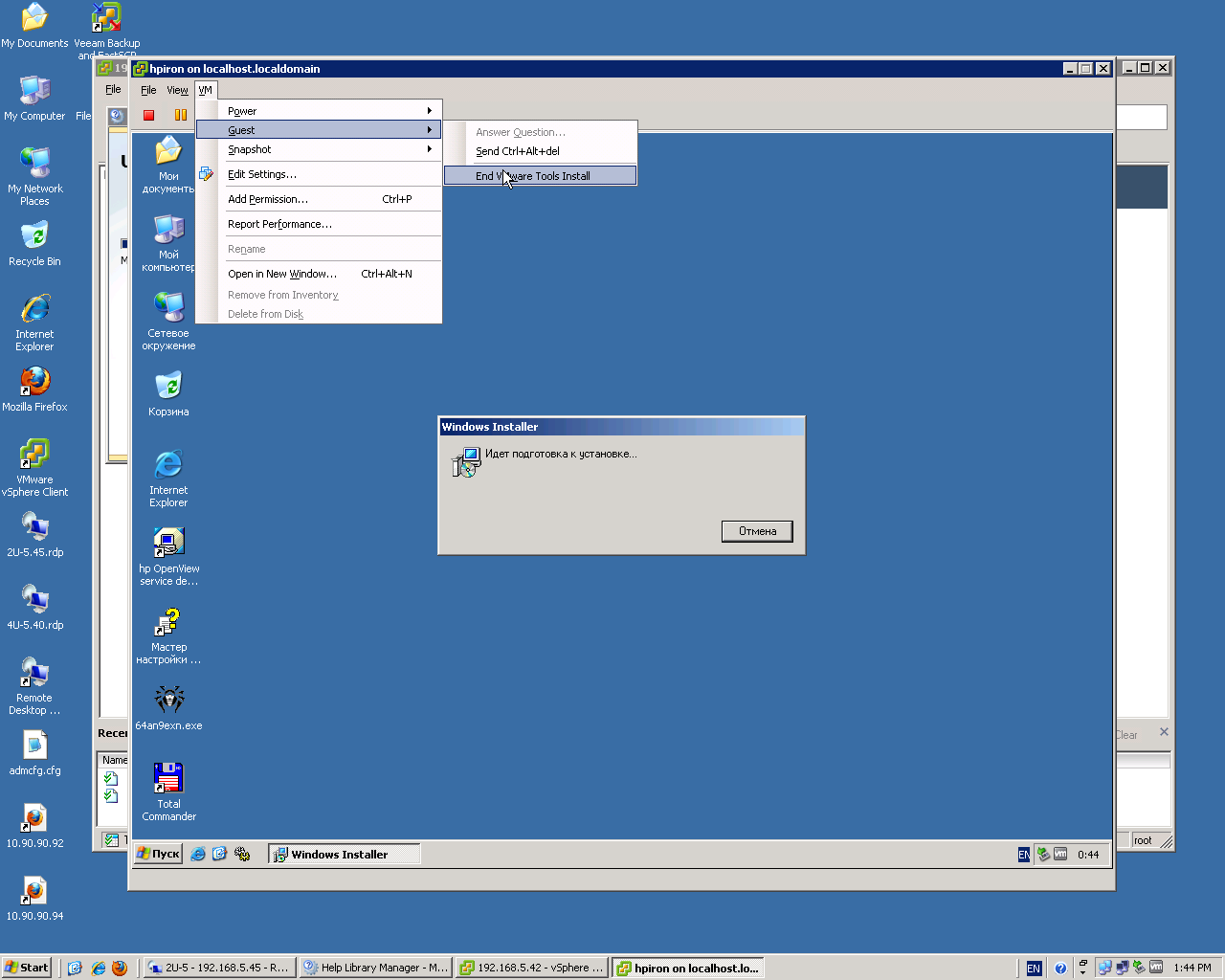This screenshot has height=980, width=1225.
Task: Open the File menu next to View
Action: [x=148, y=90]
